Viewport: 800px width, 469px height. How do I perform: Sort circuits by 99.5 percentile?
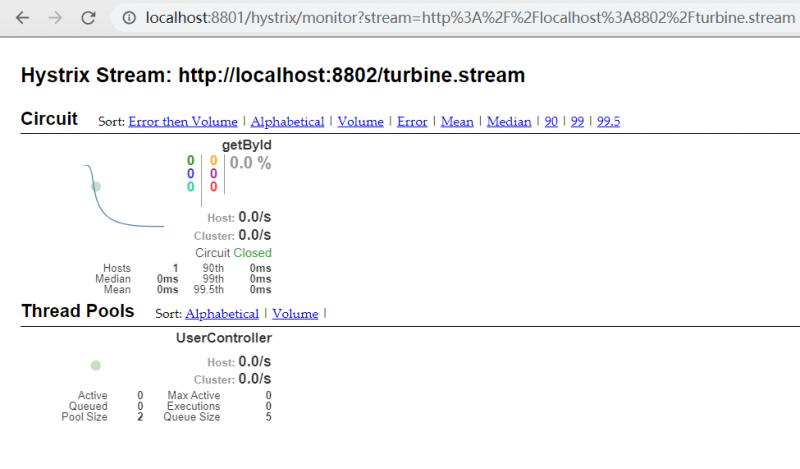(x=609, y=121)
